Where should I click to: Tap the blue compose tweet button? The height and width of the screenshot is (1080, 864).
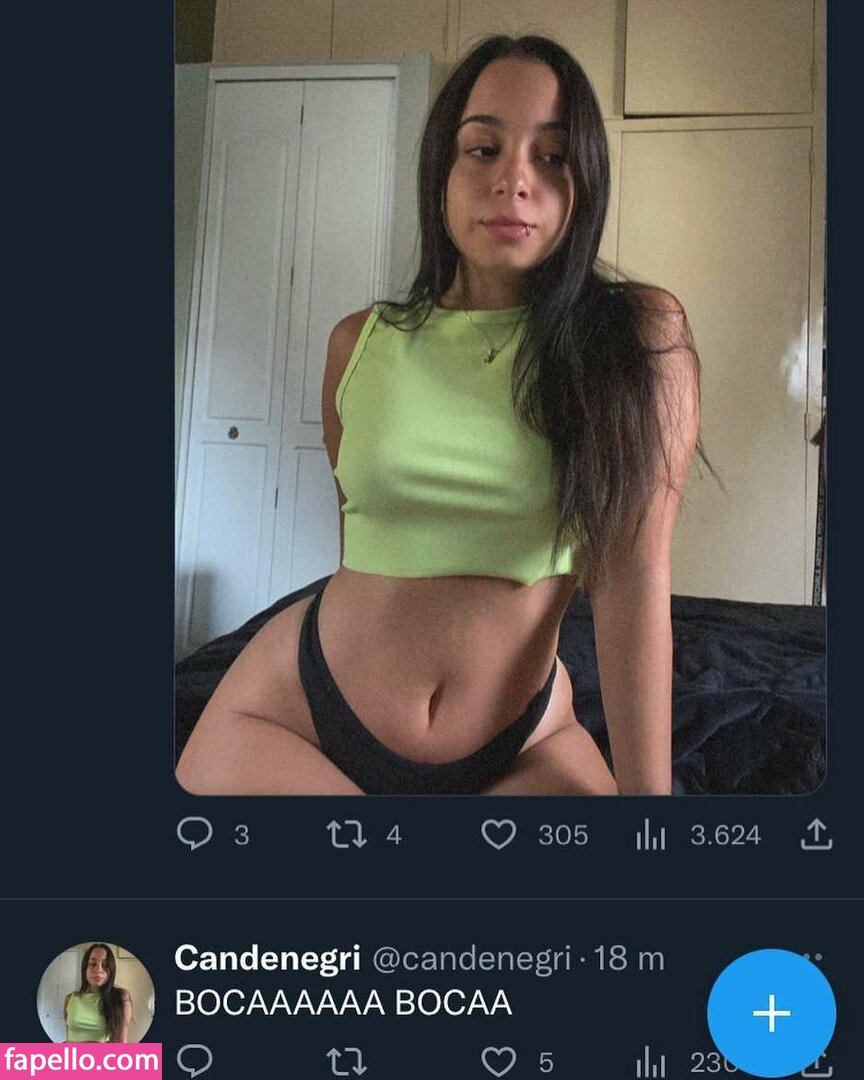click(x=772, y=1013)
